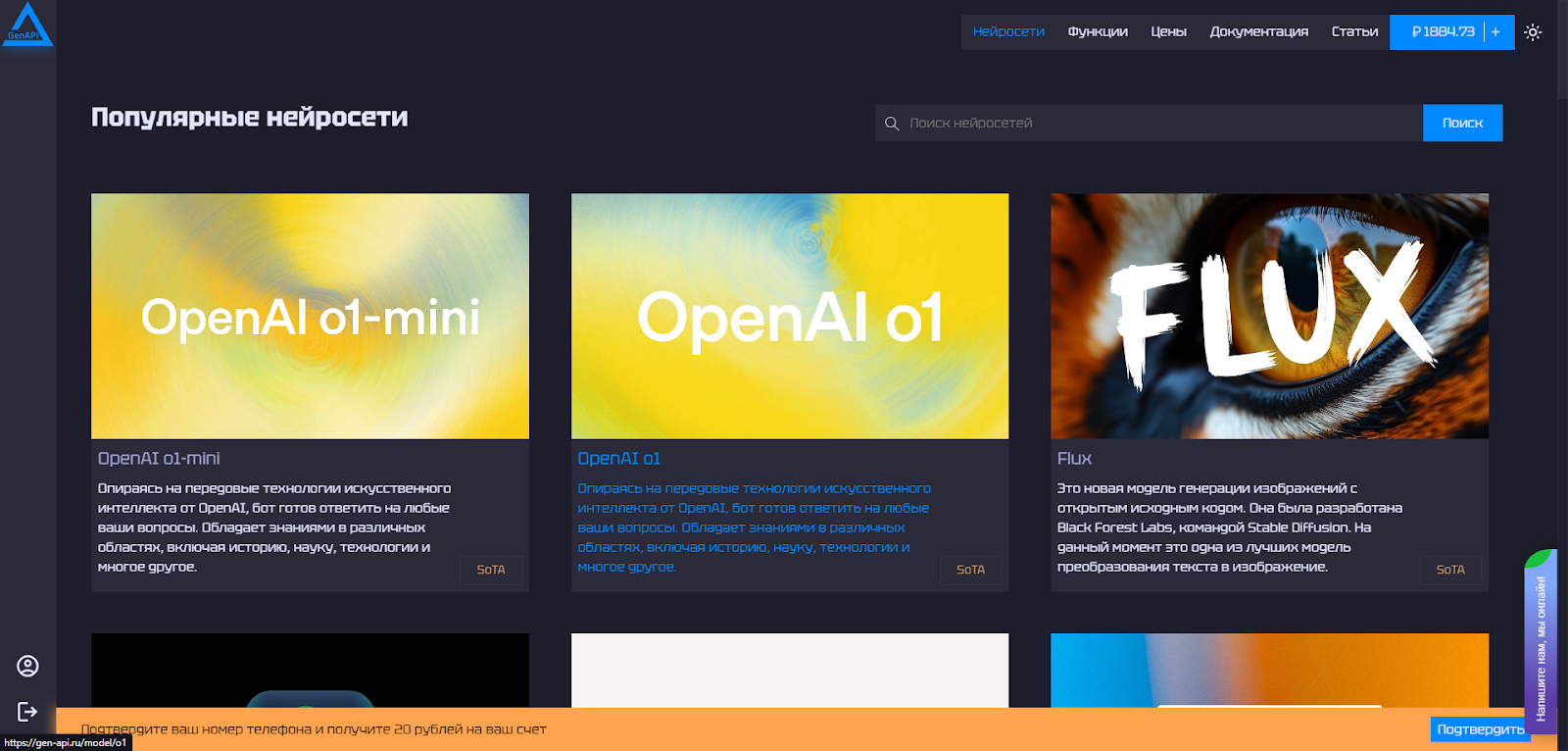The image size is (1568, 751).
Task: Click the ₽1884.73 balance button
Action: tap(1443, 32)
